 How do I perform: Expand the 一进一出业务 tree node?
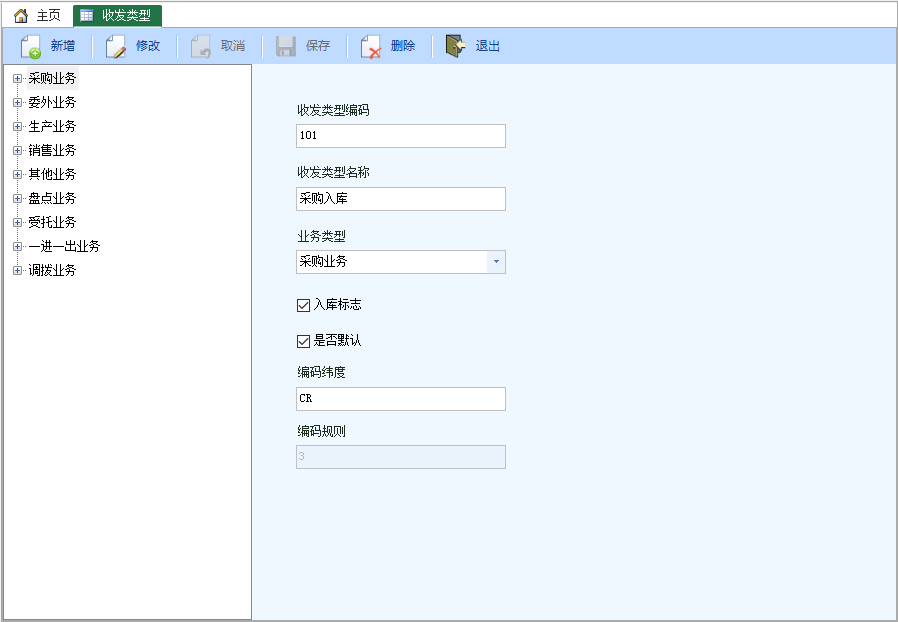coord(17,247)
